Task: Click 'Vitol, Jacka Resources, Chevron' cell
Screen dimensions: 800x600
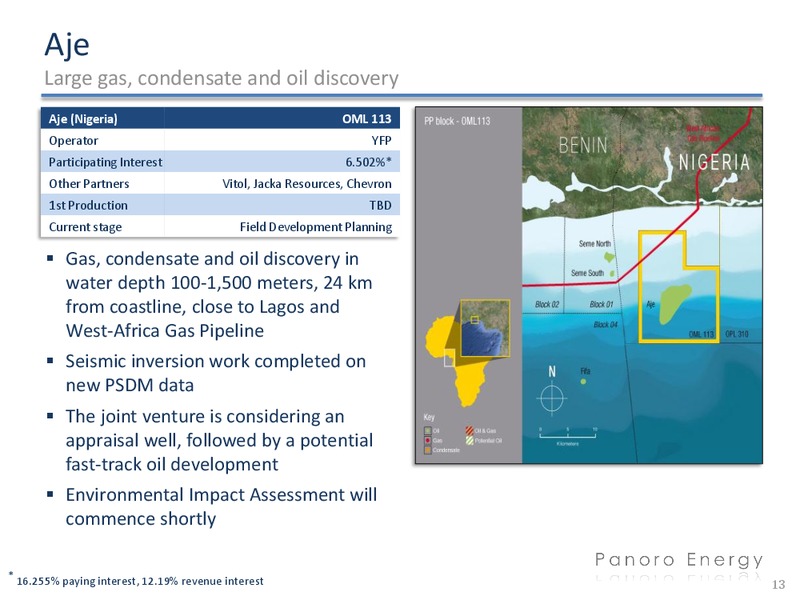Action: click(307, 184)
